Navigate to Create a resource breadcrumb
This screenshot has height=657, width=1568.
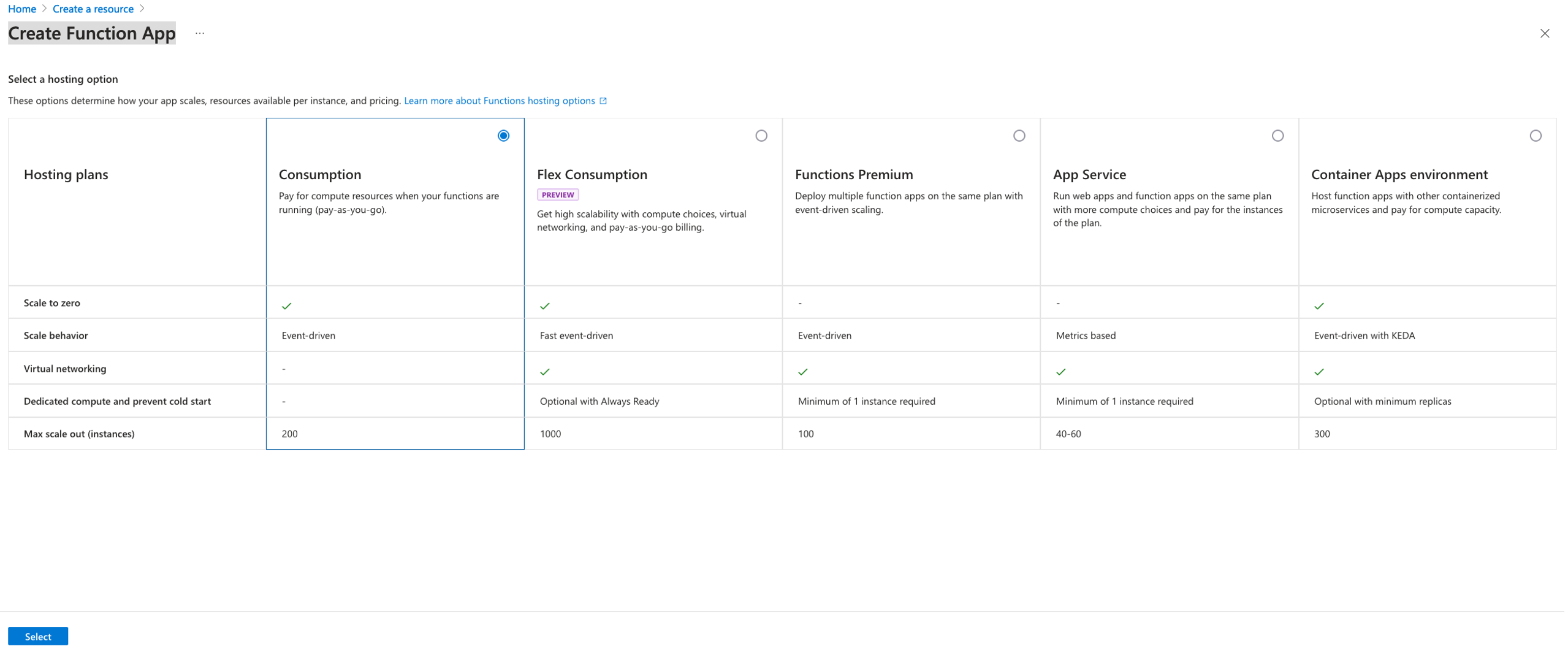[93, 9]
